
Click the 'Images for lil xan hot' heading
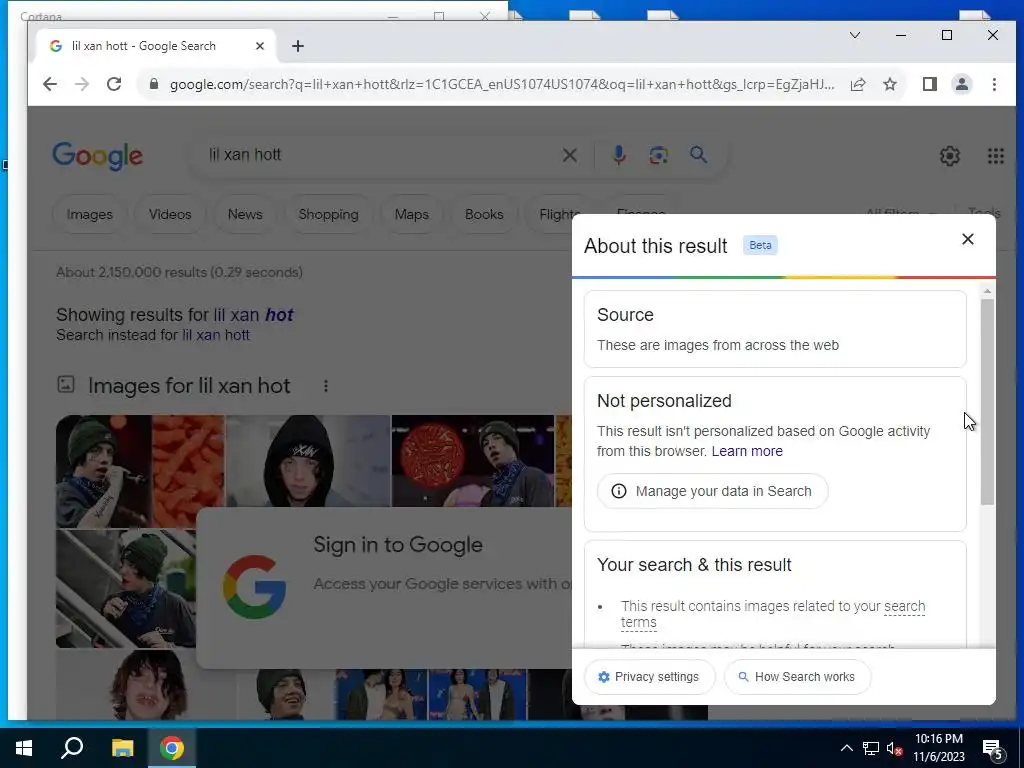tap(189, 386)
